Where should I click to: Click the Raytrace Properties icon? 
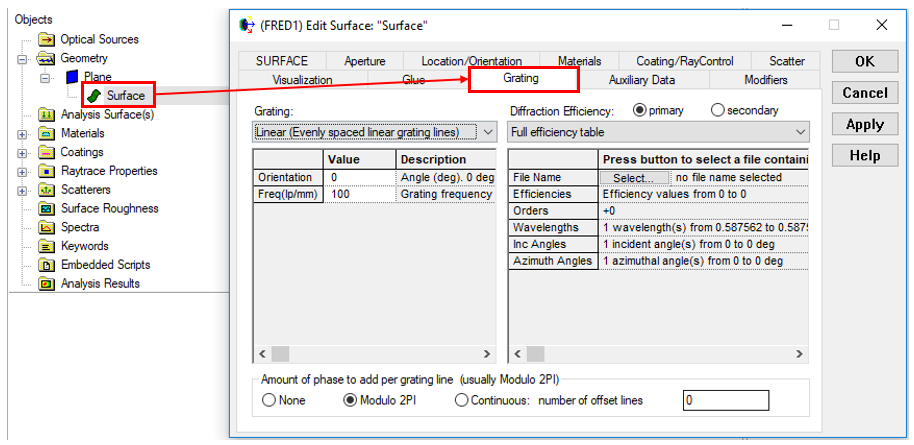[x=46, y=171]
